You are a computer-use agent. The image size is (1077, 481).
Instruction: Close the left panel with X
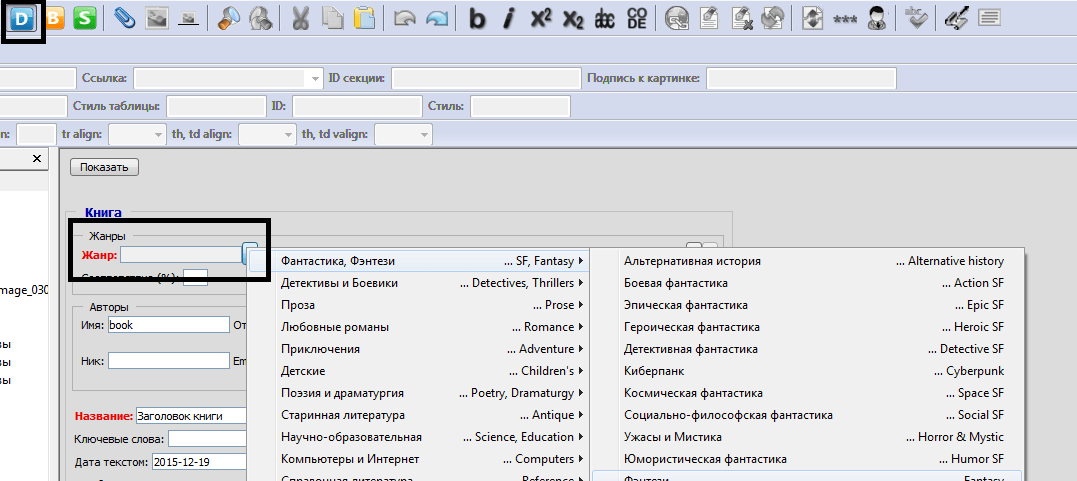(37, 159)
